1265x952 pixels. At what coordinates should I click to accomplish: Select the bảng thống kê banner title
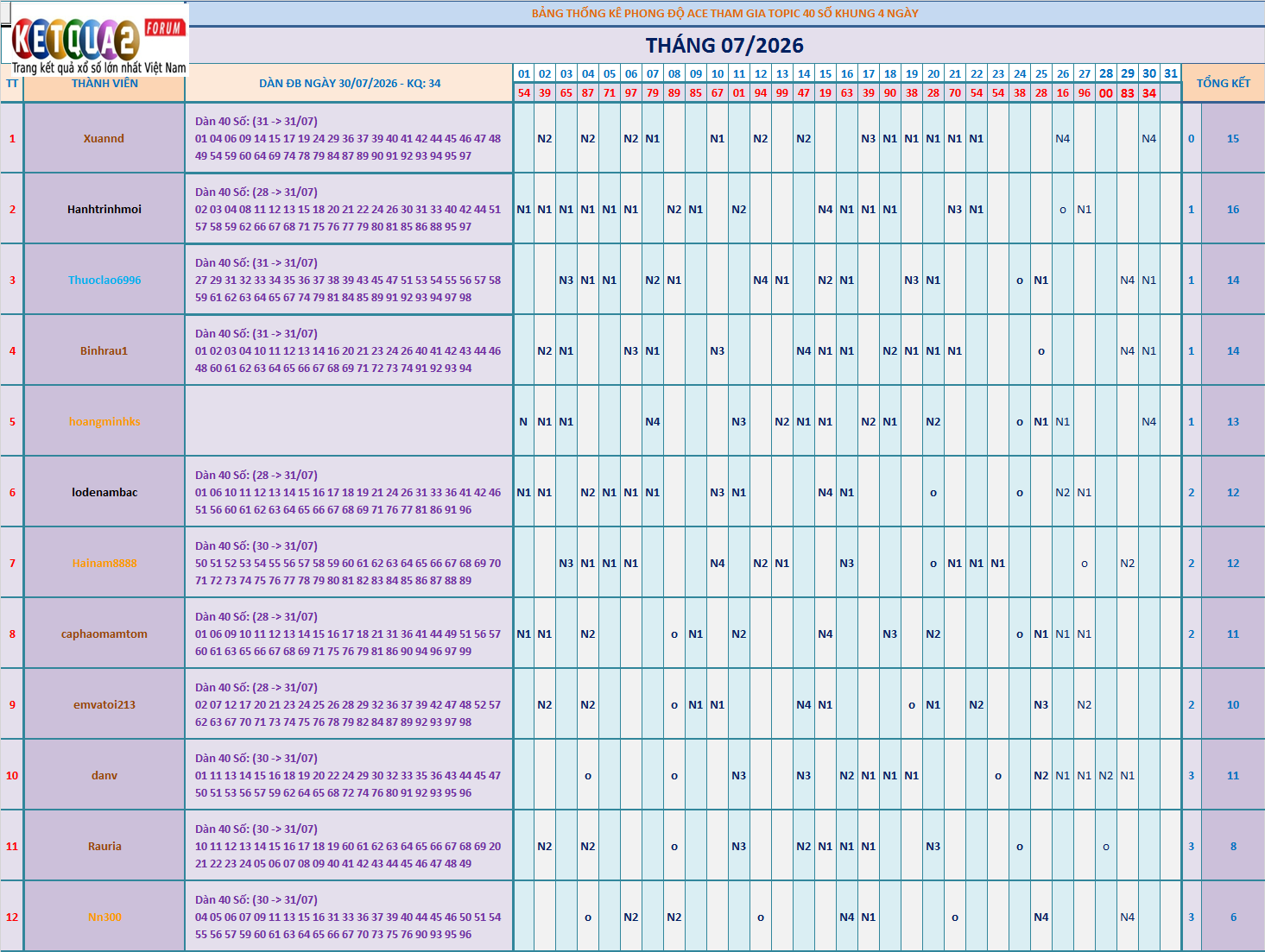(x=725, y=13)
